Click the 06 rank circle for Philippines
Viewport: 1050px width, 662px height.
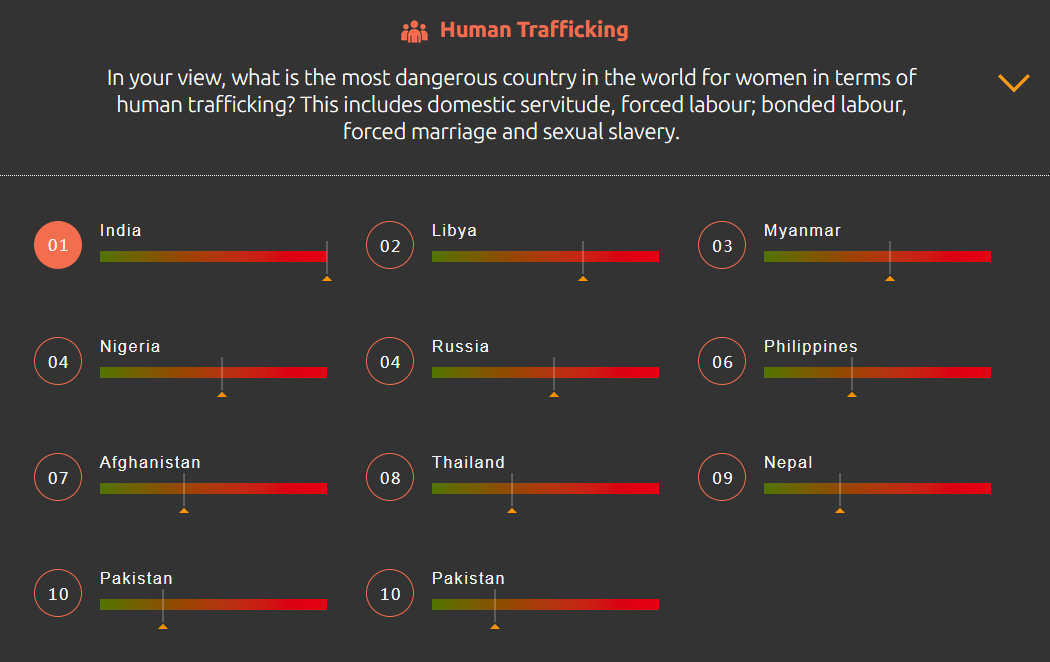tap(722, 362)
